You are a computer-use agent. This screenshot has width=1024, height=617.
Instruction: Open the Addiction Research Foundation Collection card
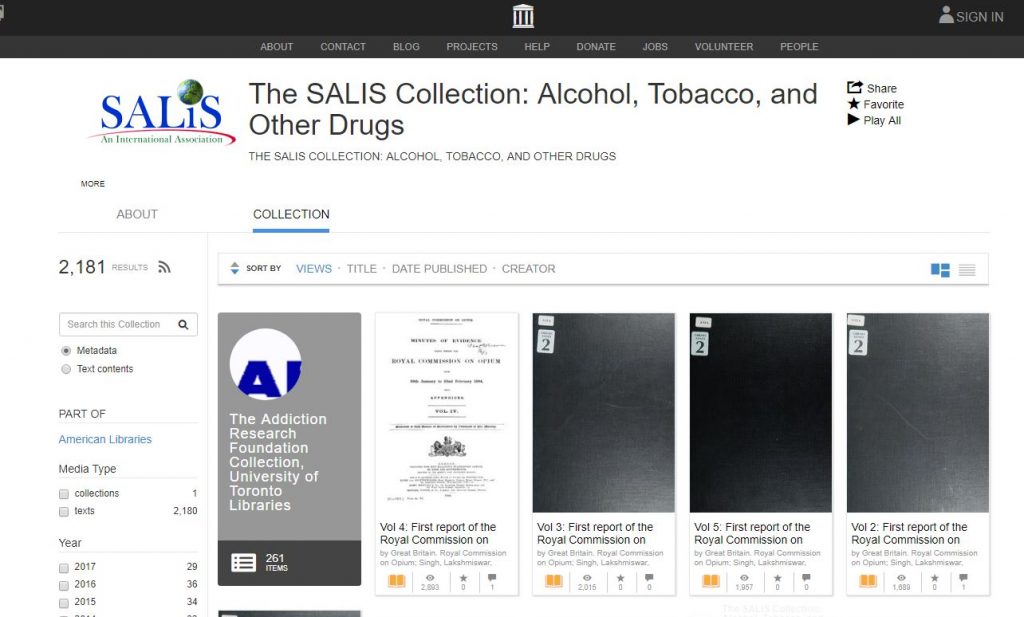coord(289,449)
